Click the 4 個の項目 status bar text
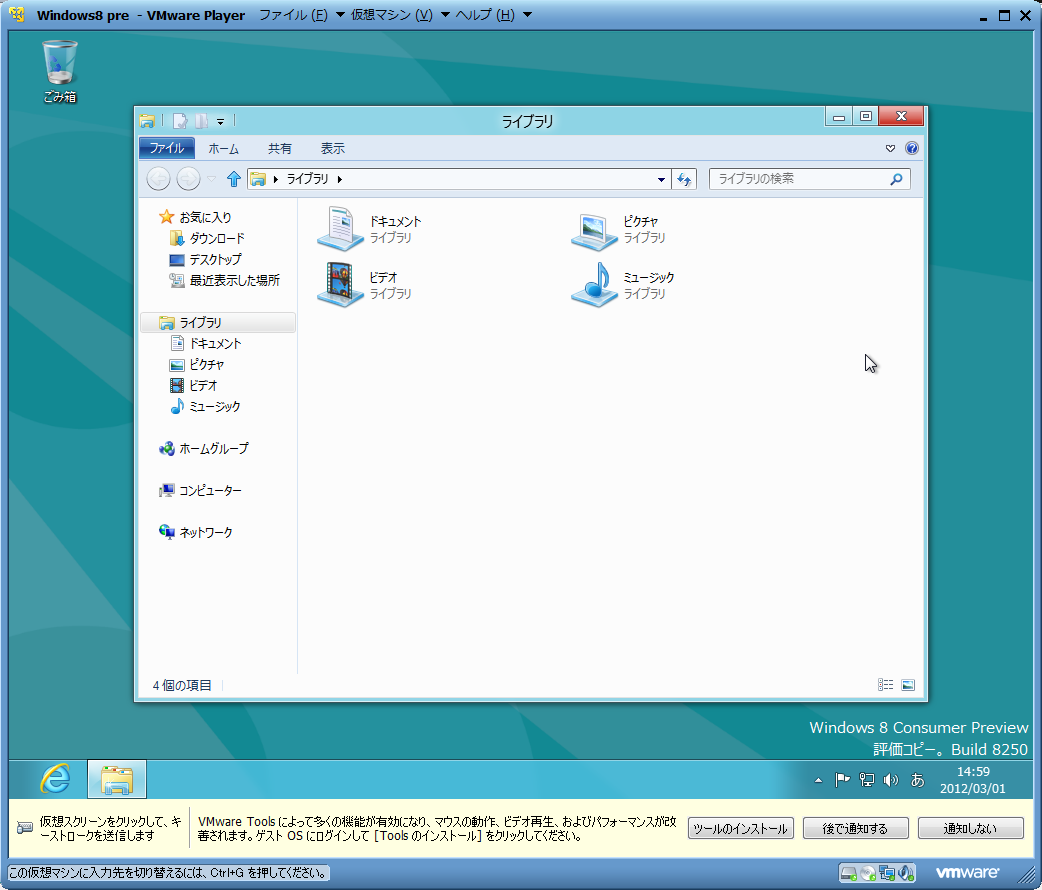The image size is (1042, 890). (182, 685)
